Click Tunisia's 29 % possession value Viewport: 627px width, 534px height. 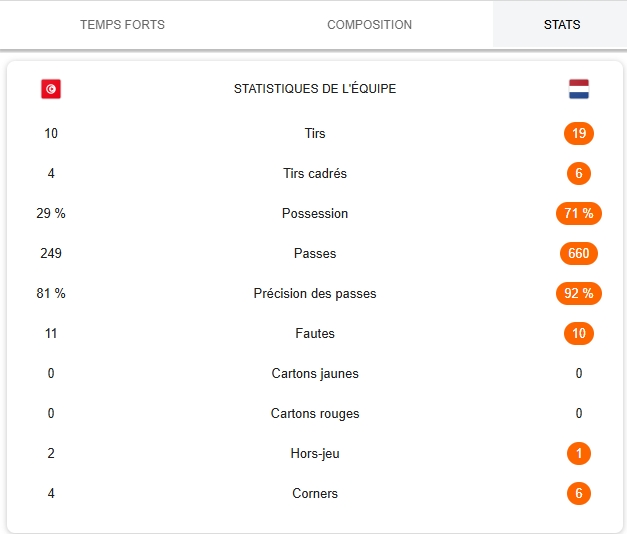[51, 214]
